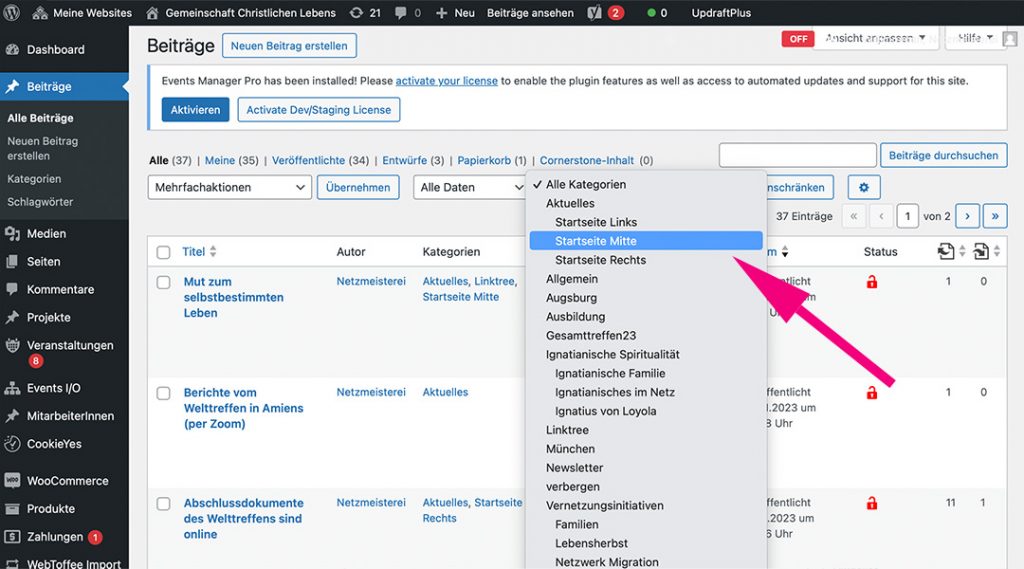This screenshot has width=1024, height=569.
Task: Toggle the red OFF switch
Action: coord(798,39)
